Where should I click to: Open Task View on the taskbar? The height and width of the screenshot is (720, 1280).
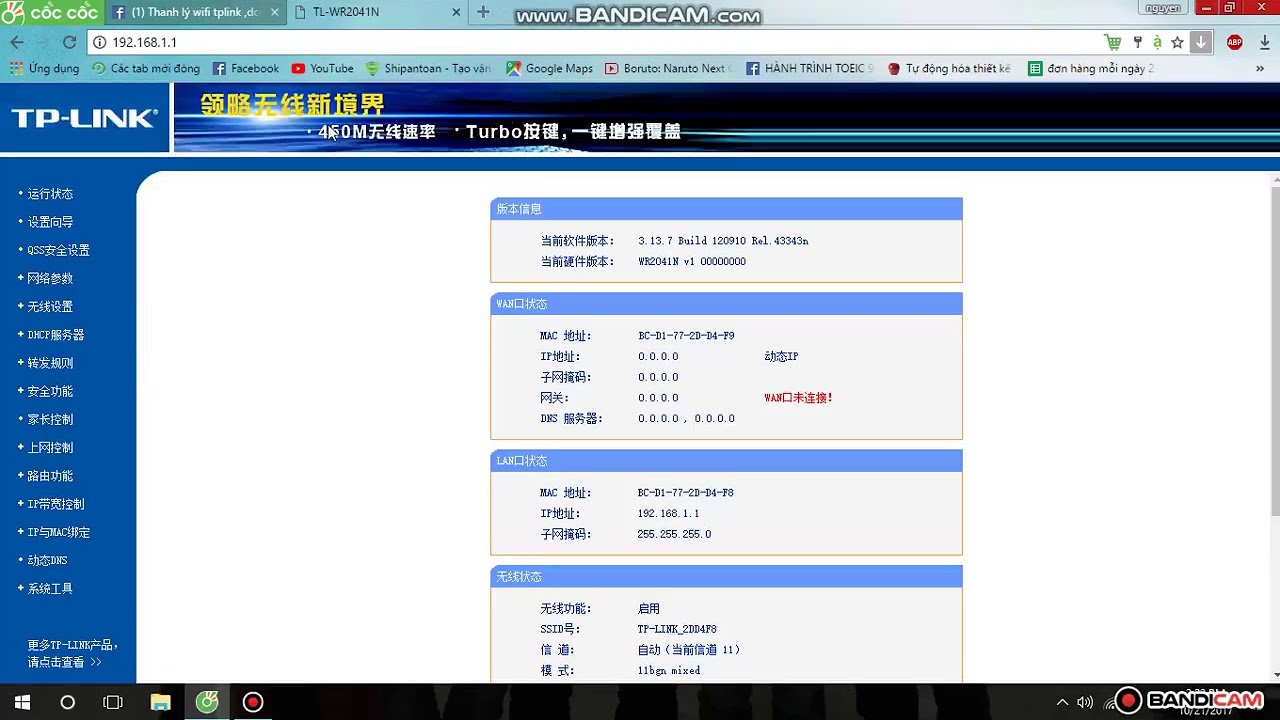pos(113,702)
